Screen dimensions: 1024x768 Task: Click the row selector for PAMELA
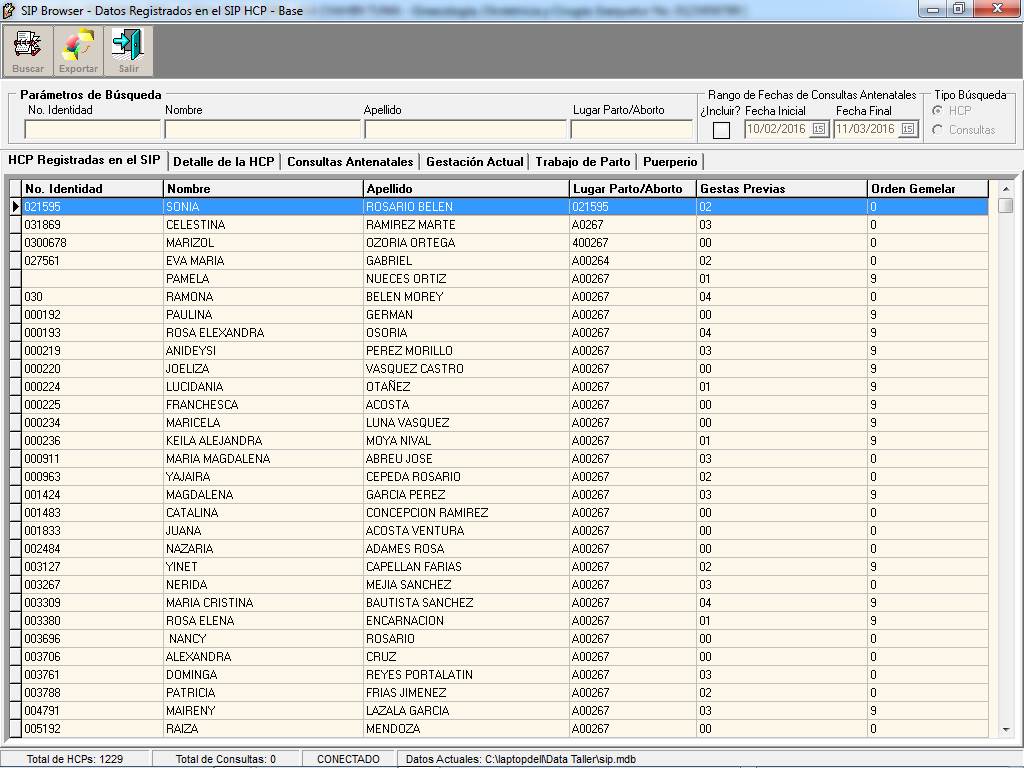coord(15,279)
